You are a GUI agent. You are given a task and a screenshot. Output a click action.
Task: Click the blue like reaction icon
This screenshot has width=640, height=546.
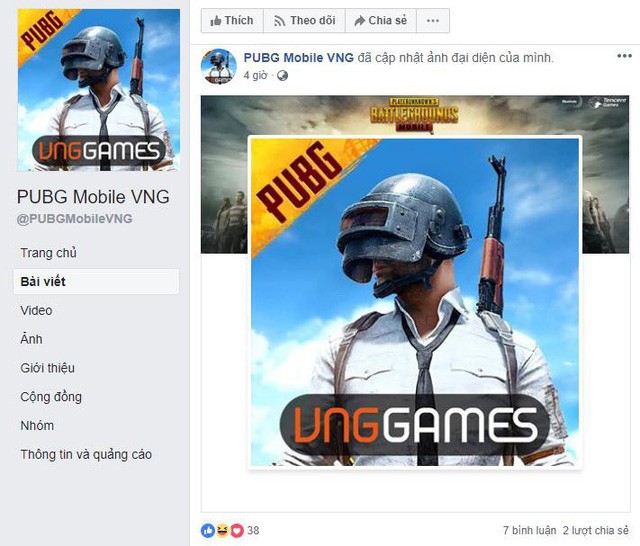[208, 530]
